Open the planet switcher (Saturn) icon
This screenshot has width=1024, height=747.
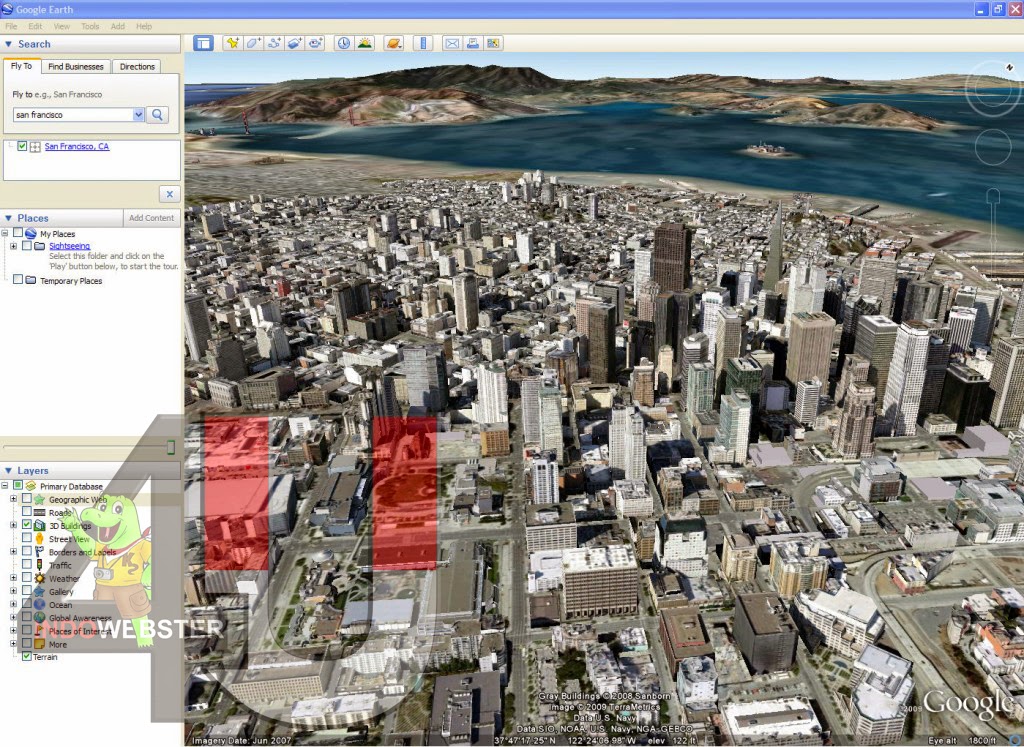[x=394, y=44]
